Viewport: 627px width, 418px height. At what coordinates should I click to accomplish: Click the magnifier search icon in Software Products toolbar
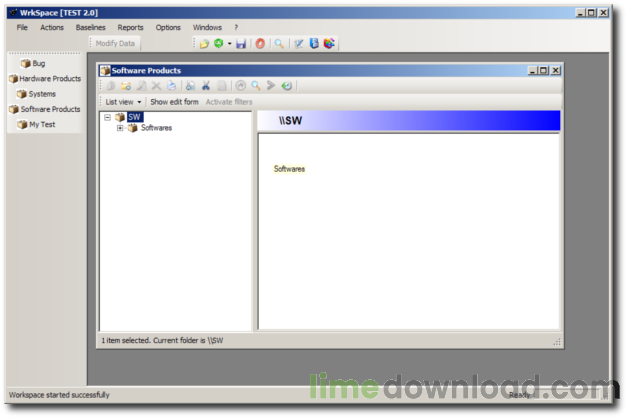[x=256, y=86]
